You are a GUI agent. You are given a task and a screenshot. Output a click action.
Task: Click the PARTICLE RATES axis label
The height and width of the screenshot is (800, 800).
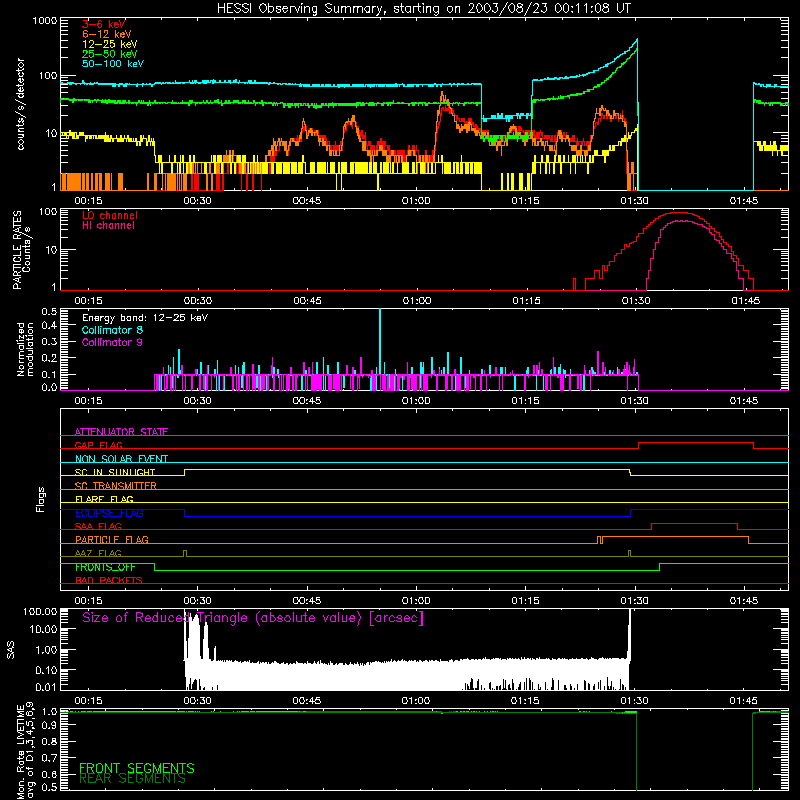pos(17,250)
